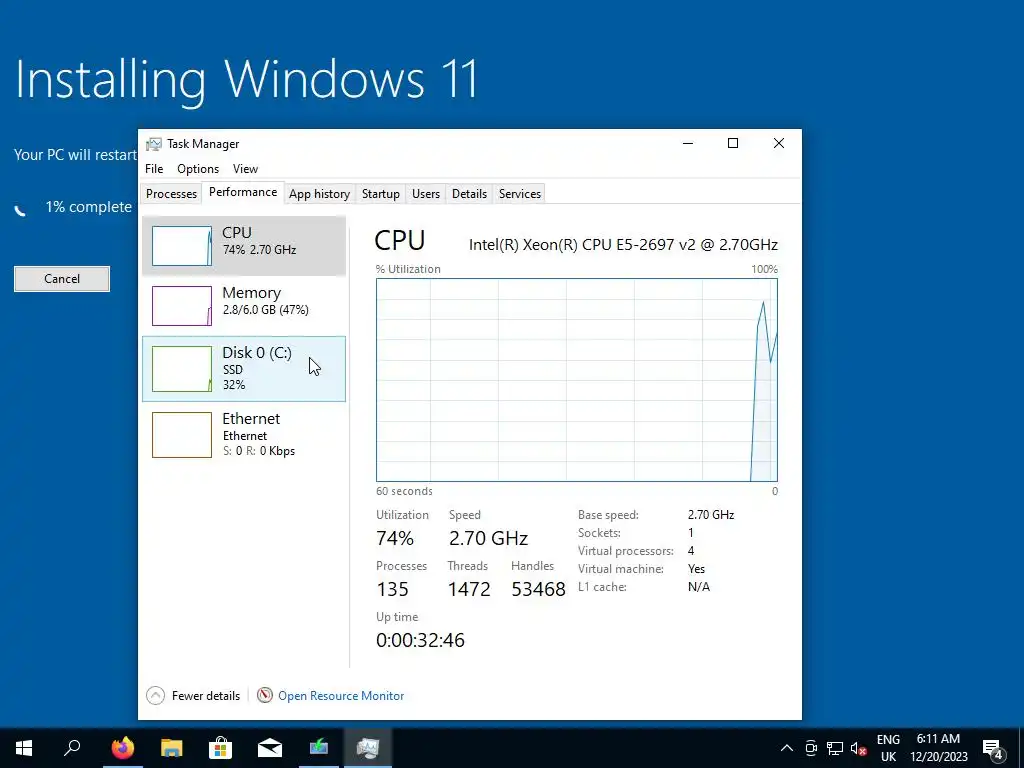The width and height of the screenshot is (1024, 768).
Task: Open the Services tab
Action: (x=520, y=194)
